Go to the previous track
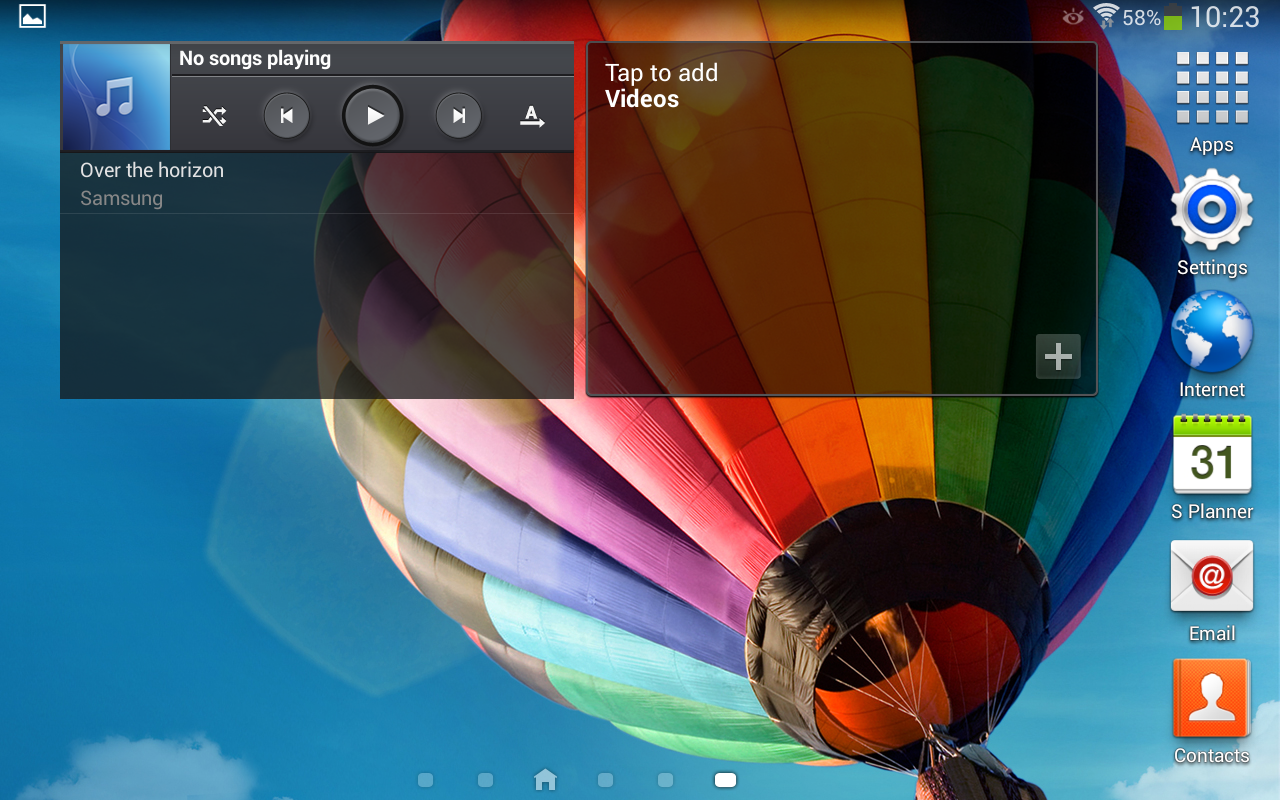 pyautogui.click(x=287, y=116)
